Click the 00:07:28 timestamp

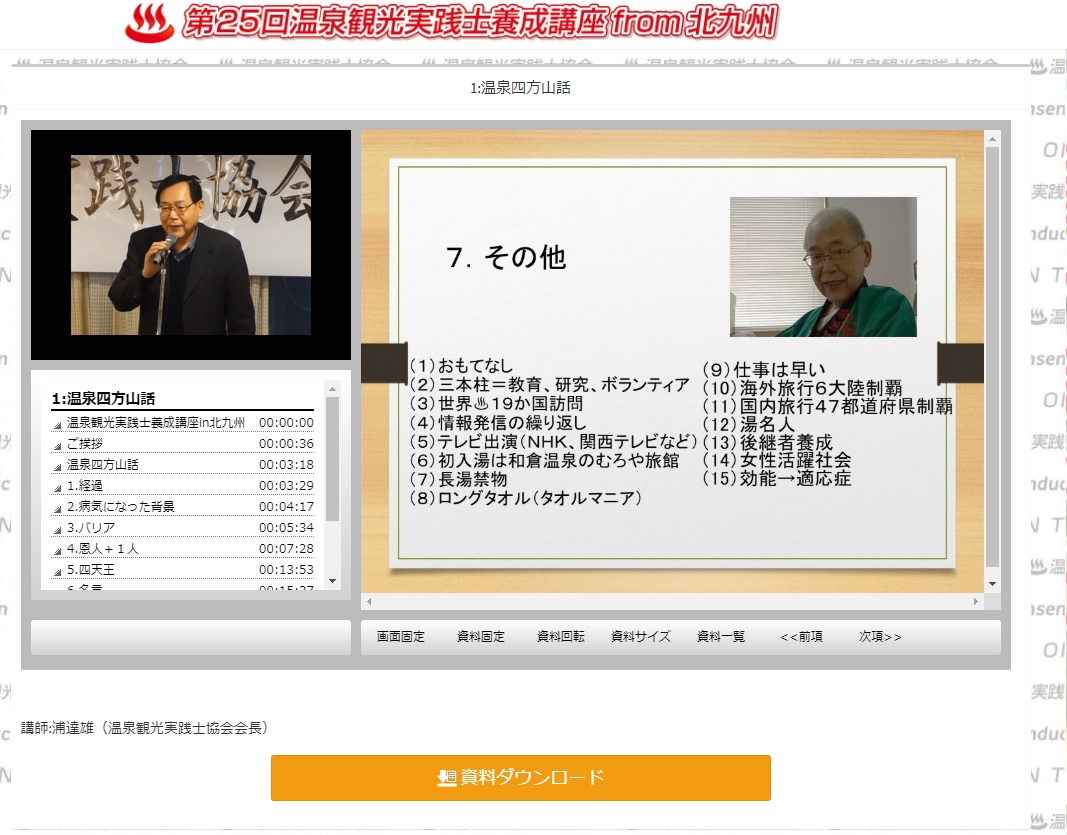[x=286, y=549]
